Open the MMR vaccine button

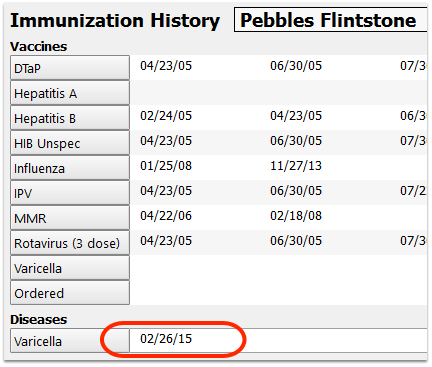click(x=70, y=218)
